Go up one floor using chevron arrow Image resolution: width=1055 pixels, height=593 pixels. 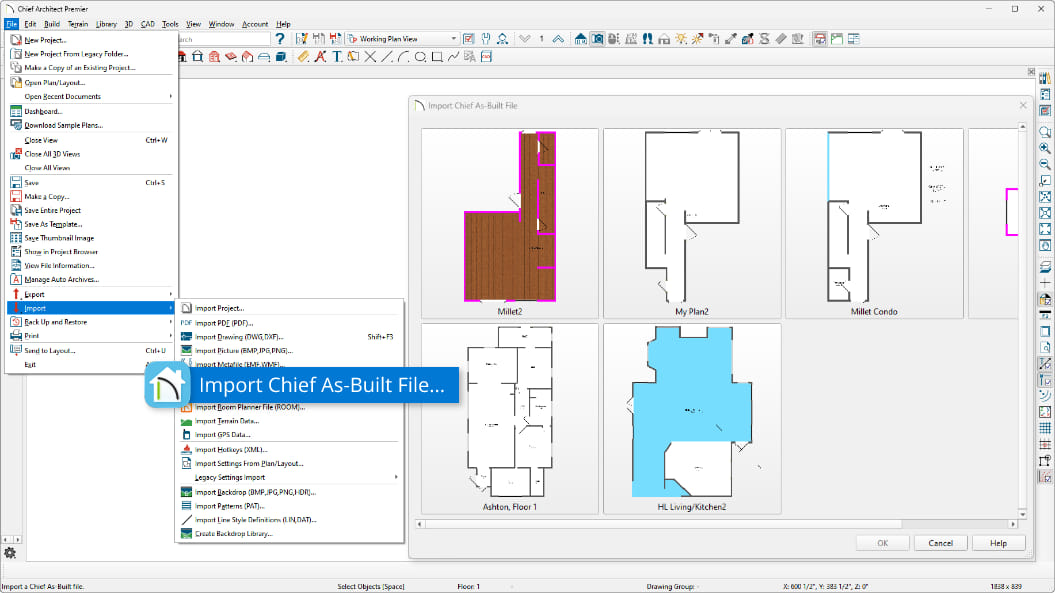(558, 39)
